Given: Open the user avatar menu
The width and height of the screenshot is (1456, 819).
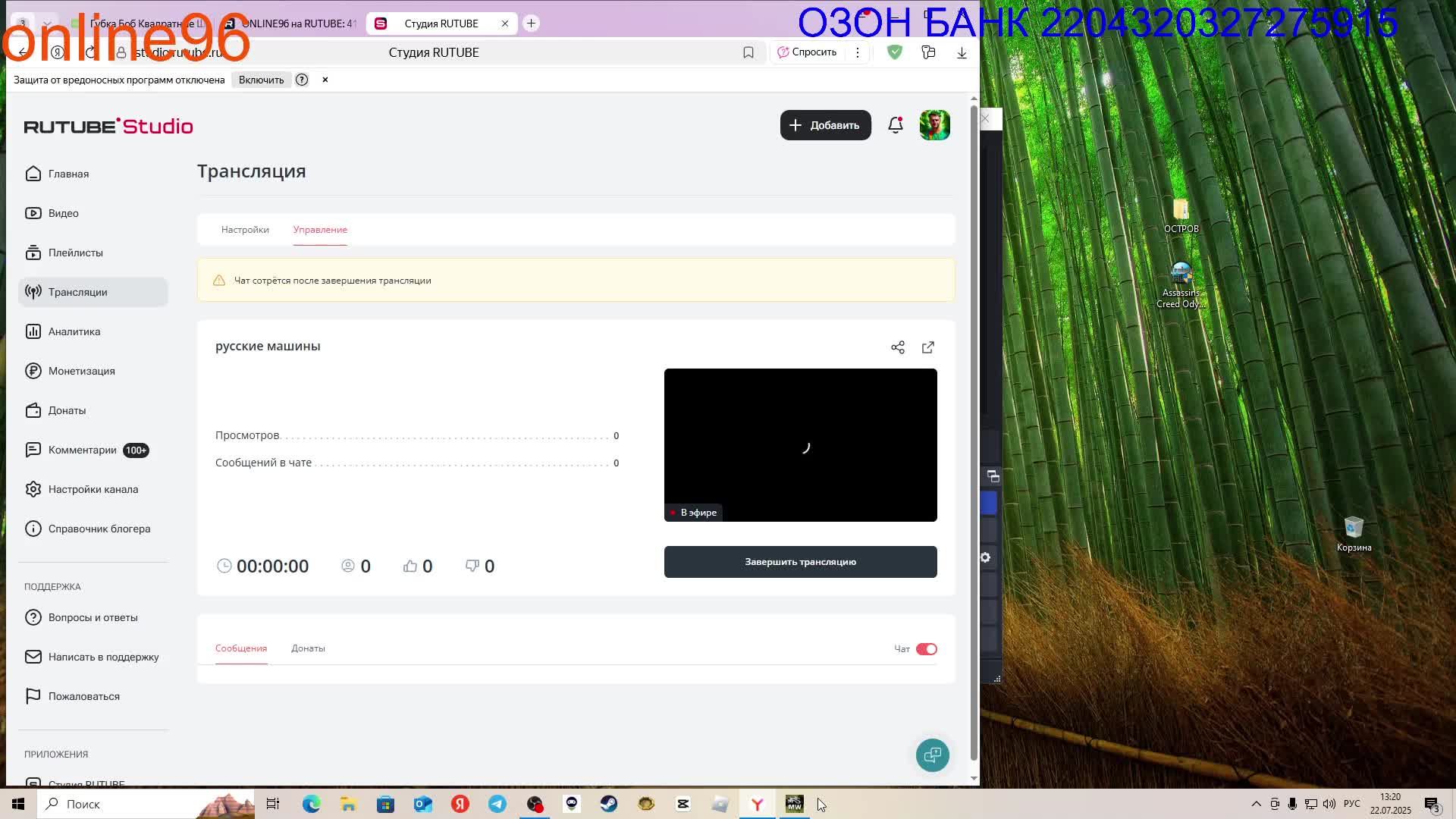Looking at the screenshot, I should [x=934, y=125].
